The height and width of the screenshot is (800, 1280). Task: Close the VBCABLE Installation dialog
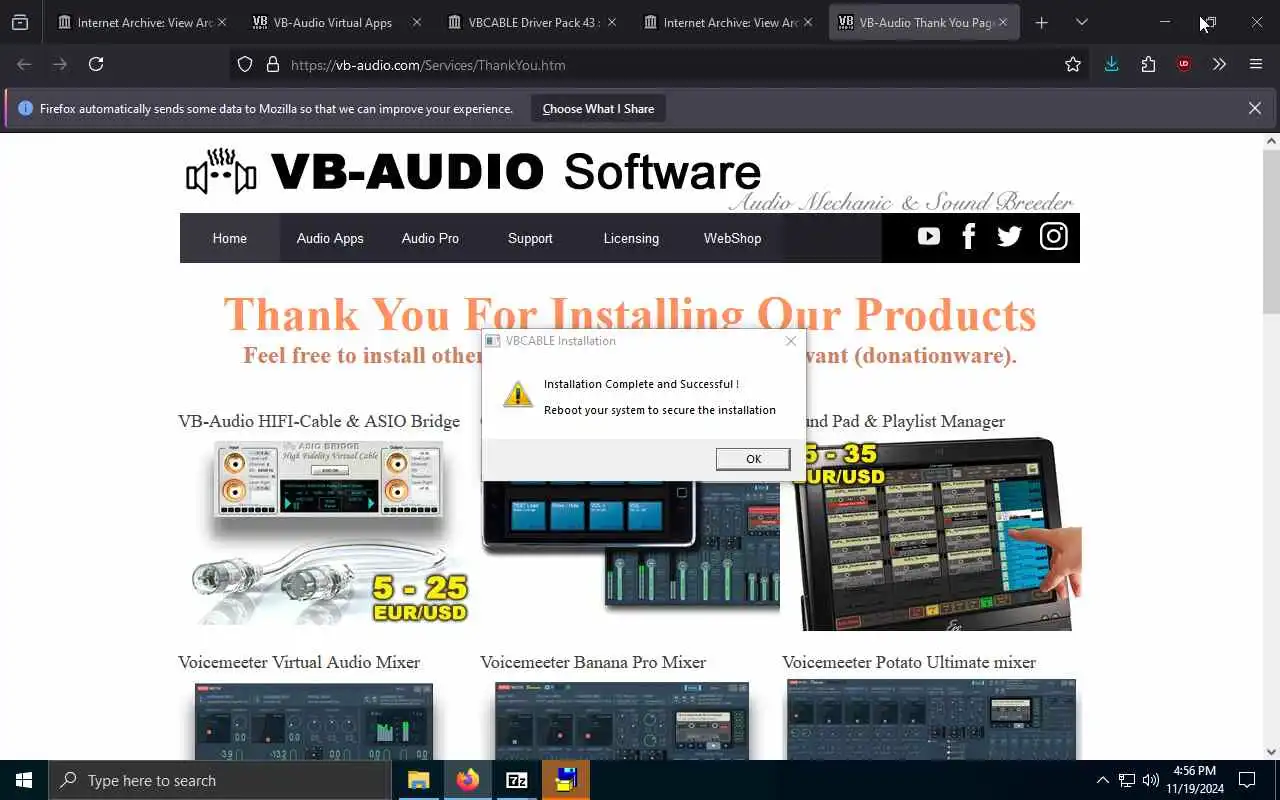coord(791,341)
